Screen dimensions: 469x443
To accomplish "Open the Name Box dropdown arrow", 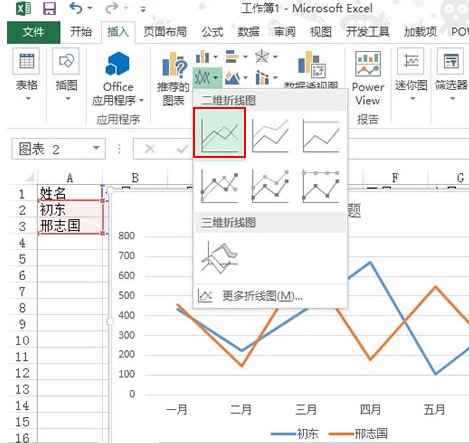I will 96,148.
